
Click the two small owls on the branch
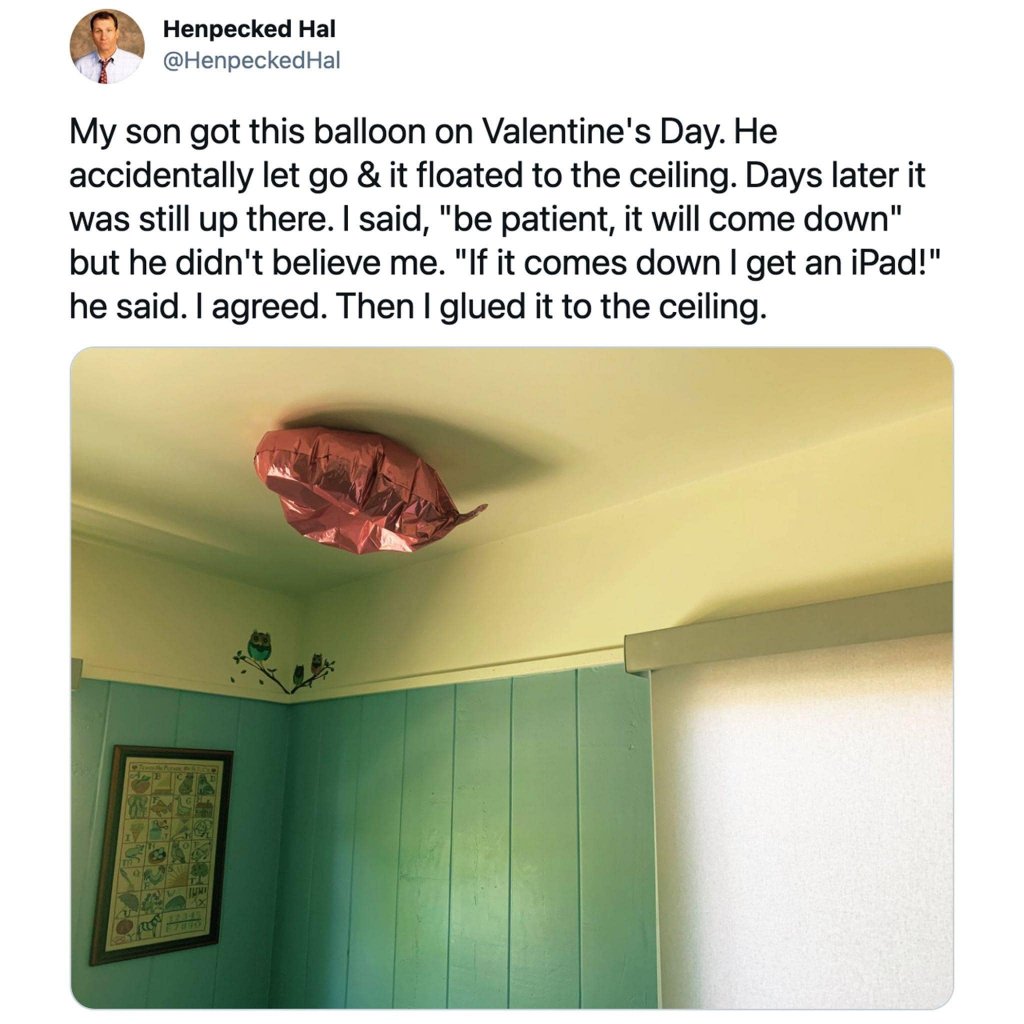pyautogui.click(x=308, y=669)
